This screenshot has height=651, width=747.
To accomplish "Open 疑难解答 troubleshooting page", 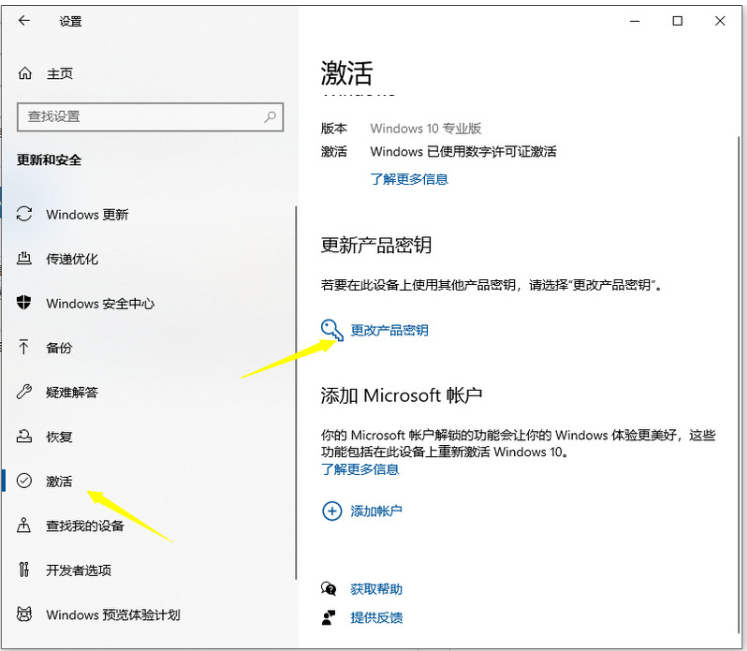I will click(72, 392).
